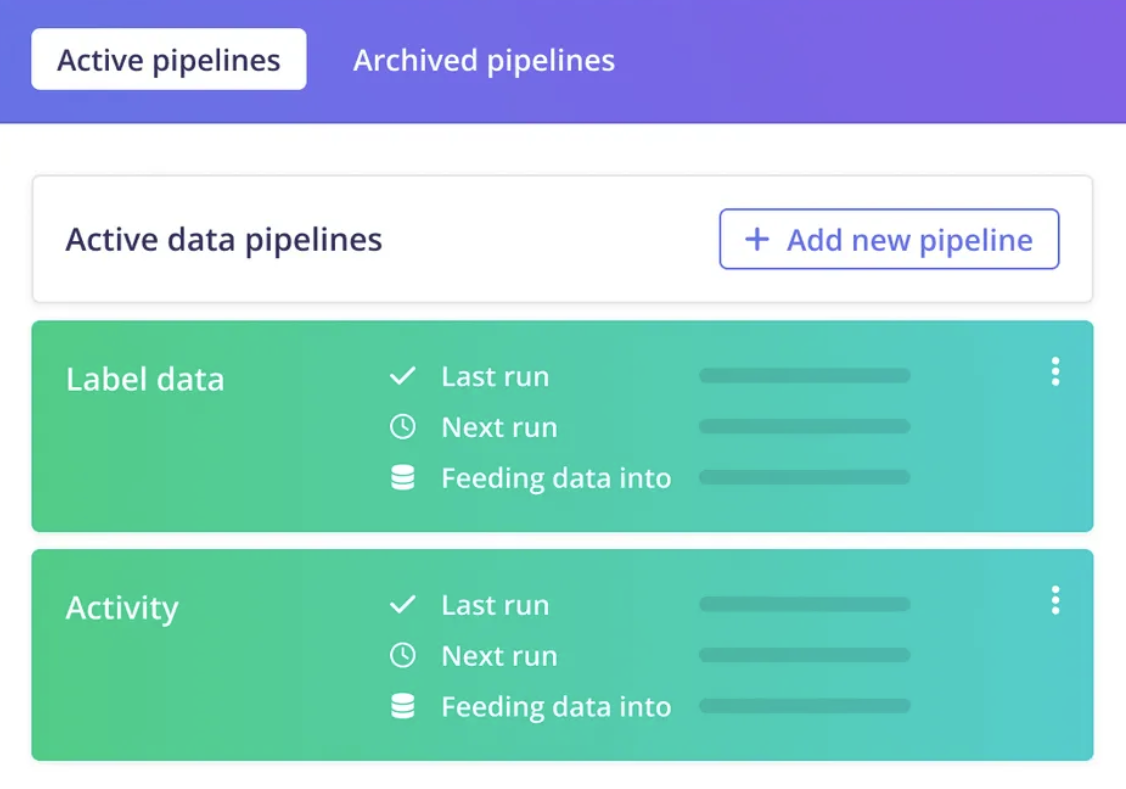This screenshot has width=1126, height=789.
Task: Click the Last run progress bar in Label data
Action: tap(805, 376)
